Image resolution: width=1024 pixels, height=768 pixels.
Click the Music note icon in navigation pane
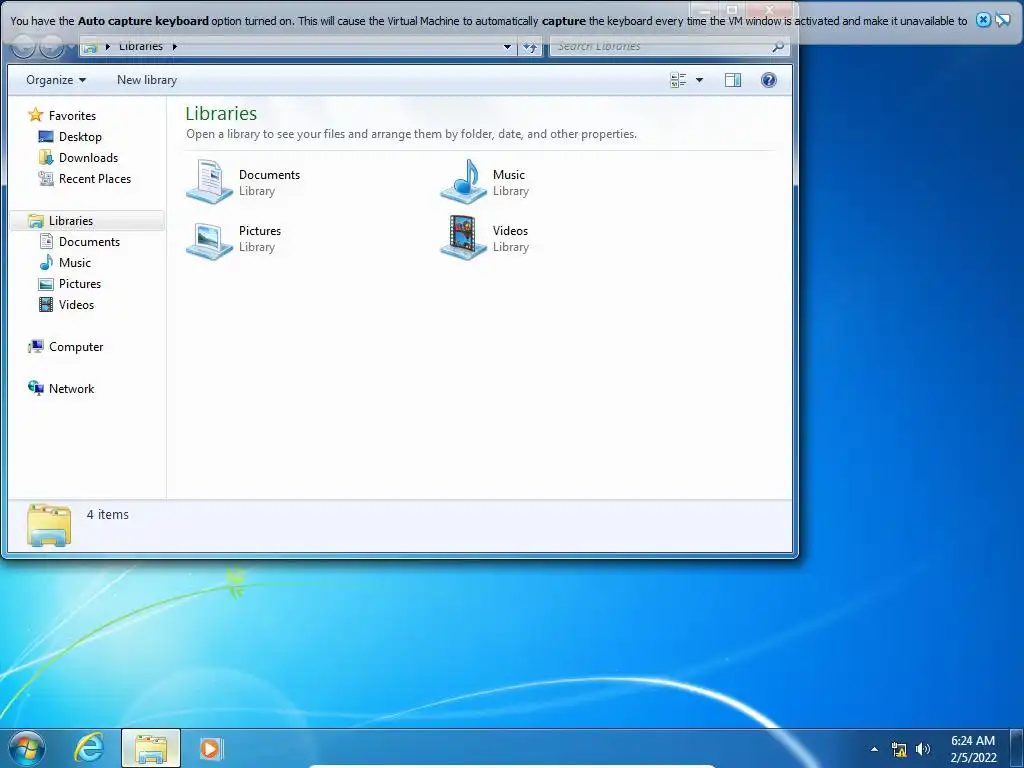46,263
